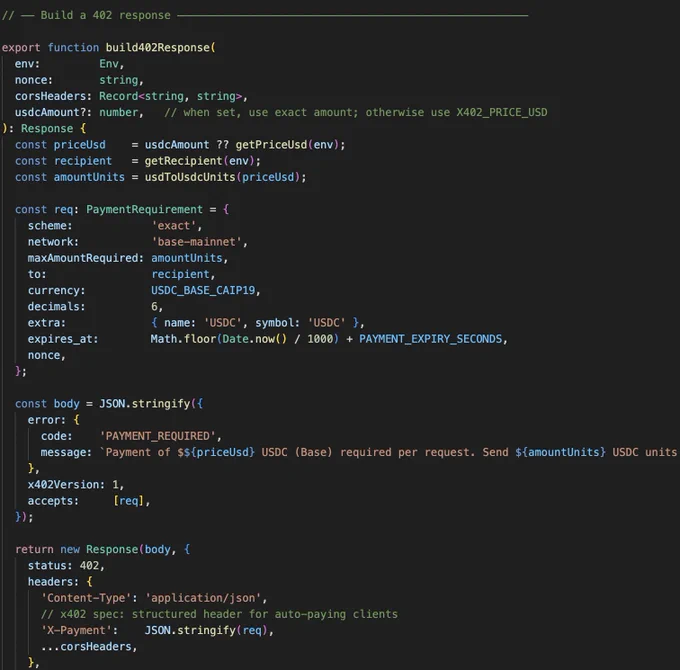Click the comment "Build a 402 response"
The height and width of the screenshot is (670, 680).
point(105,15)
